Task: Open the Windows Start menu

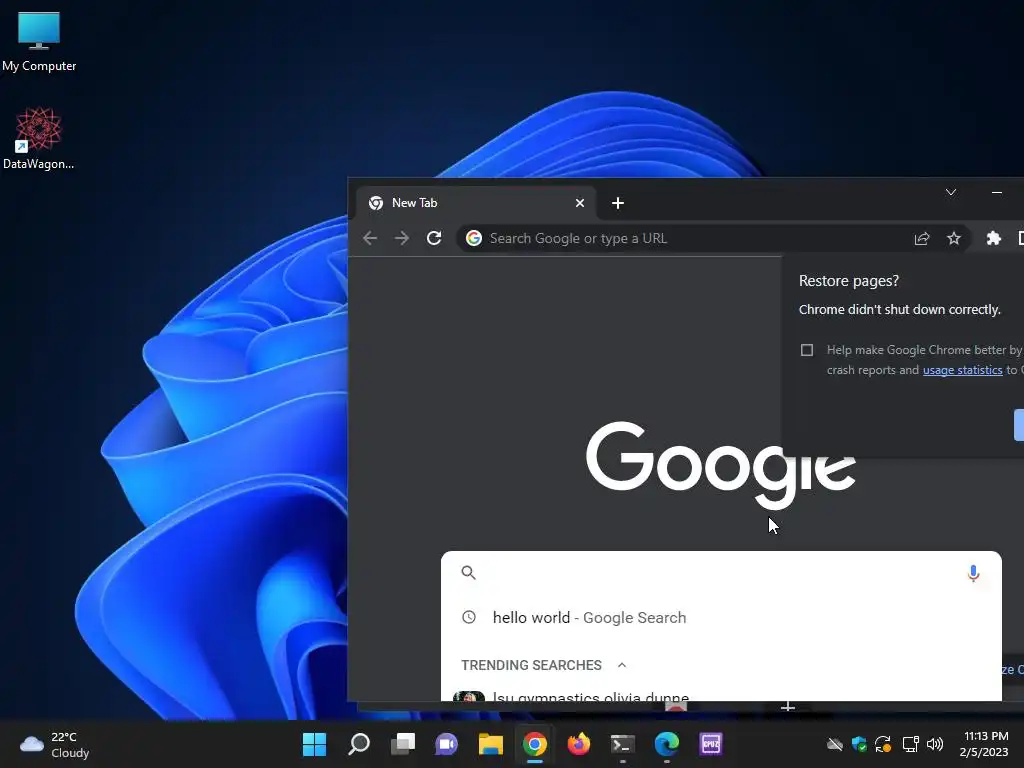Action: [x=314, y=744]
